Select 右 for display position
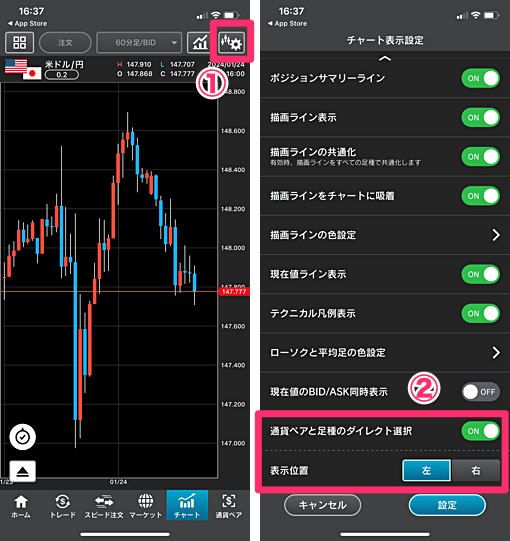510x541 pixels. [476, 470]
